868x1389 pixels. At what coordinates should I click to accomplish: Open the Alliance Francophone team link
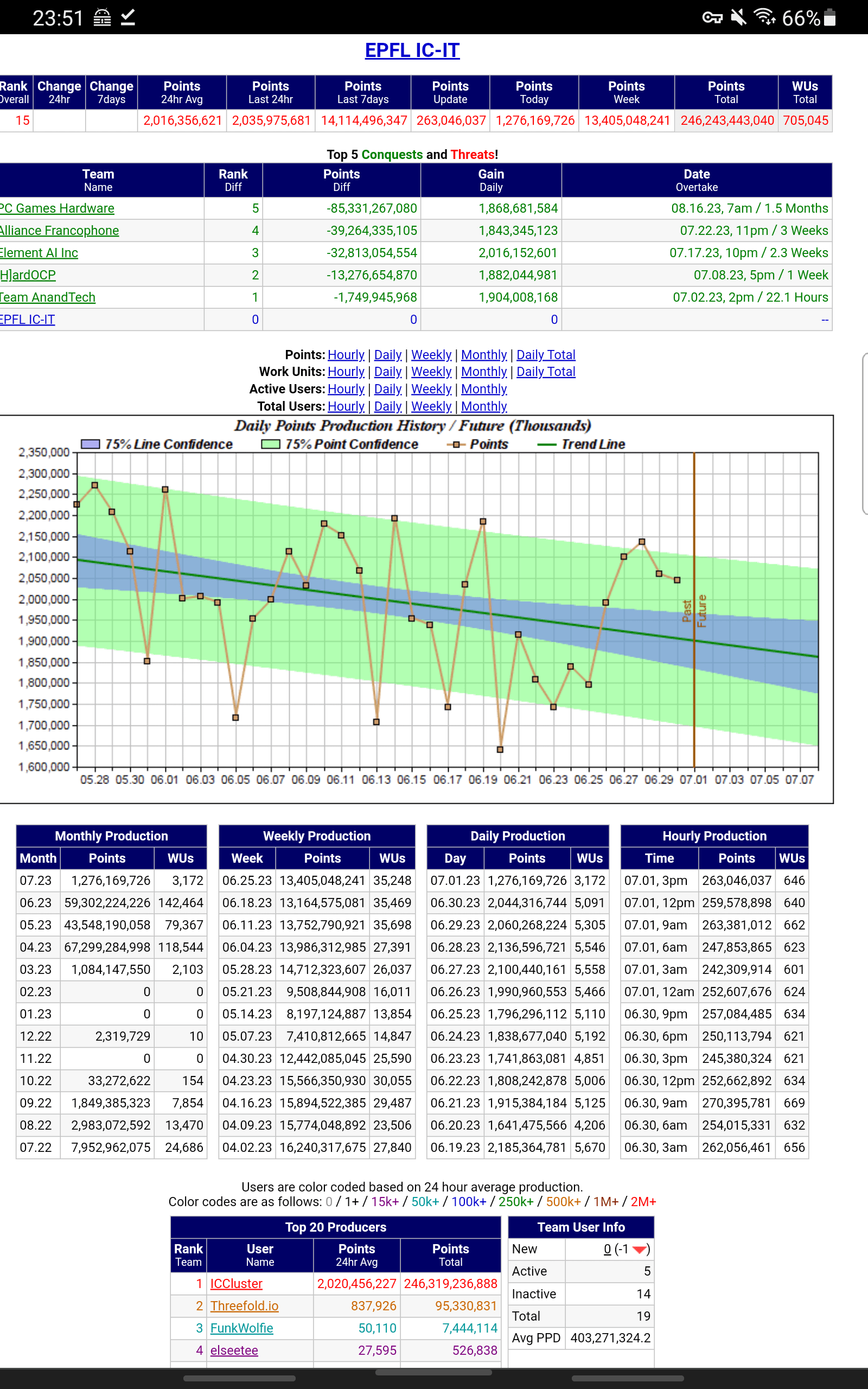coord(59,231)
